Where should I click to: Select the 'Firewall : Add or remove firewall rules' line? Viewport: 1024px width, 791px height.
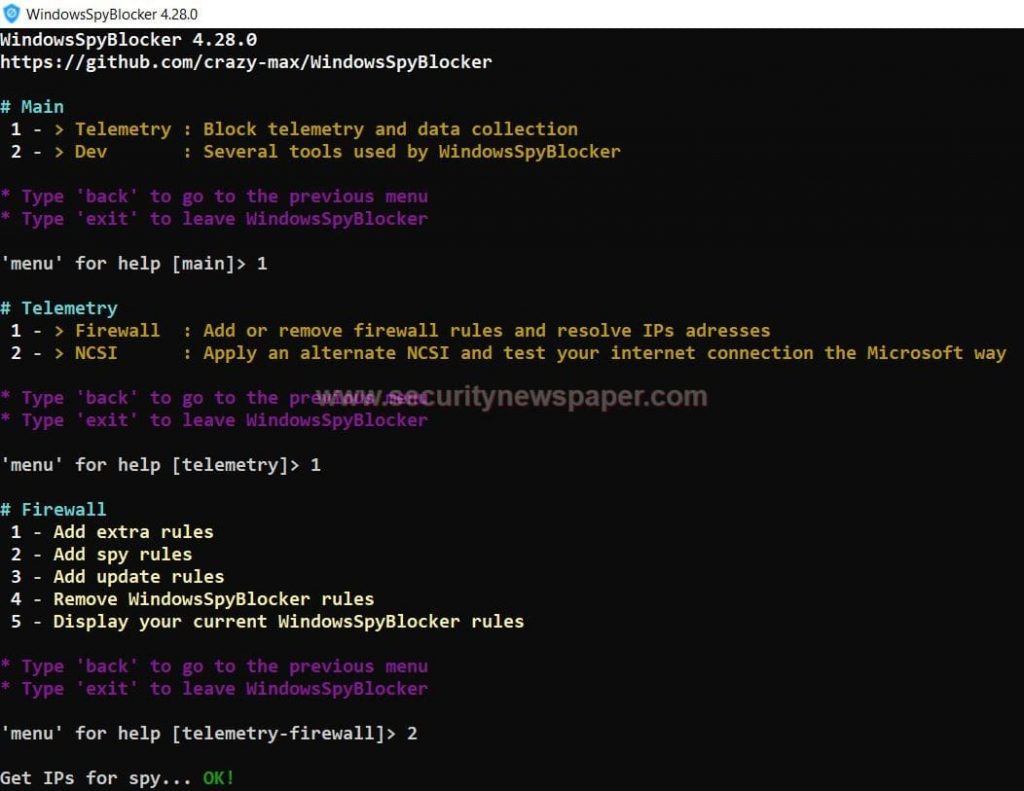[391, 331]
